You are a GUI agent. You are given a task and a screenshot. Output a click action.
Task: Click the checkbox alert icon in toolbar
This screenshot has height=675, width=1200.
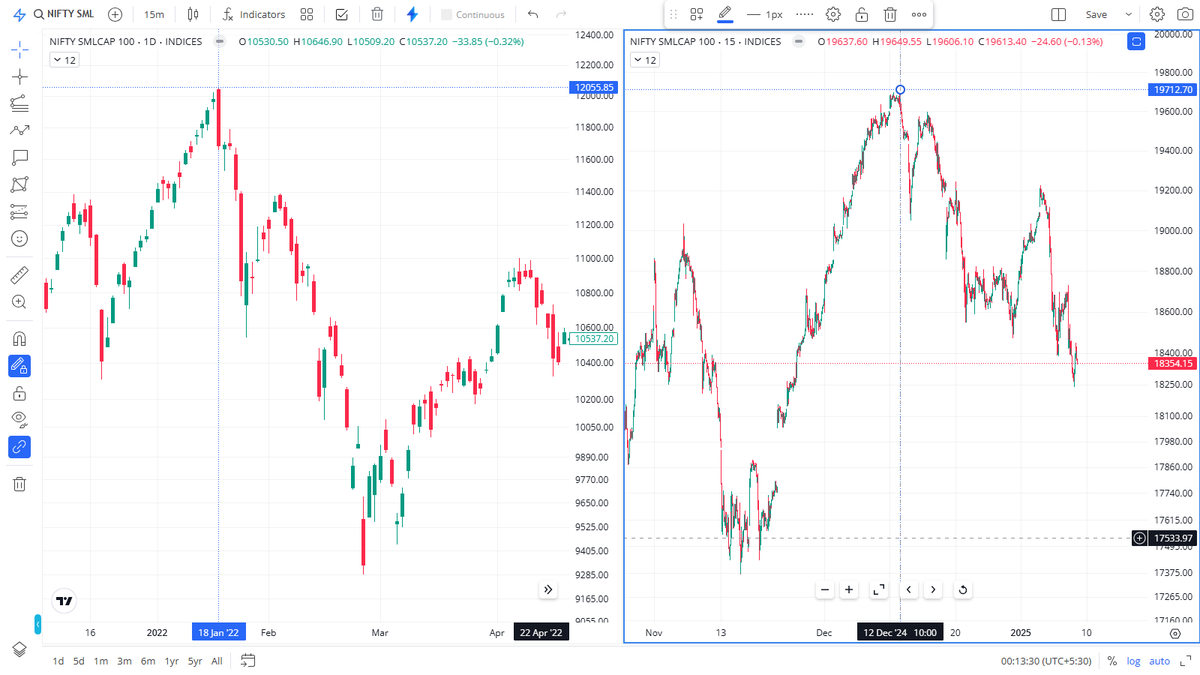[x=342, y=15]
